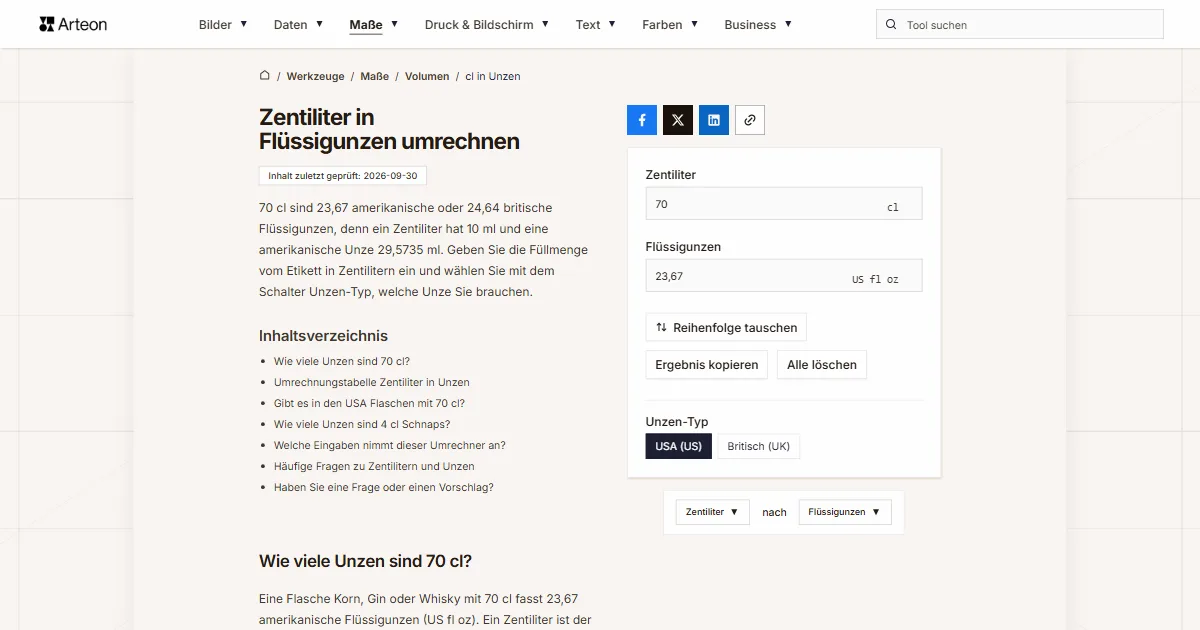Share page on LinkedIn
The height and width of the screenshot is (630, 1200).
point(714,120)
